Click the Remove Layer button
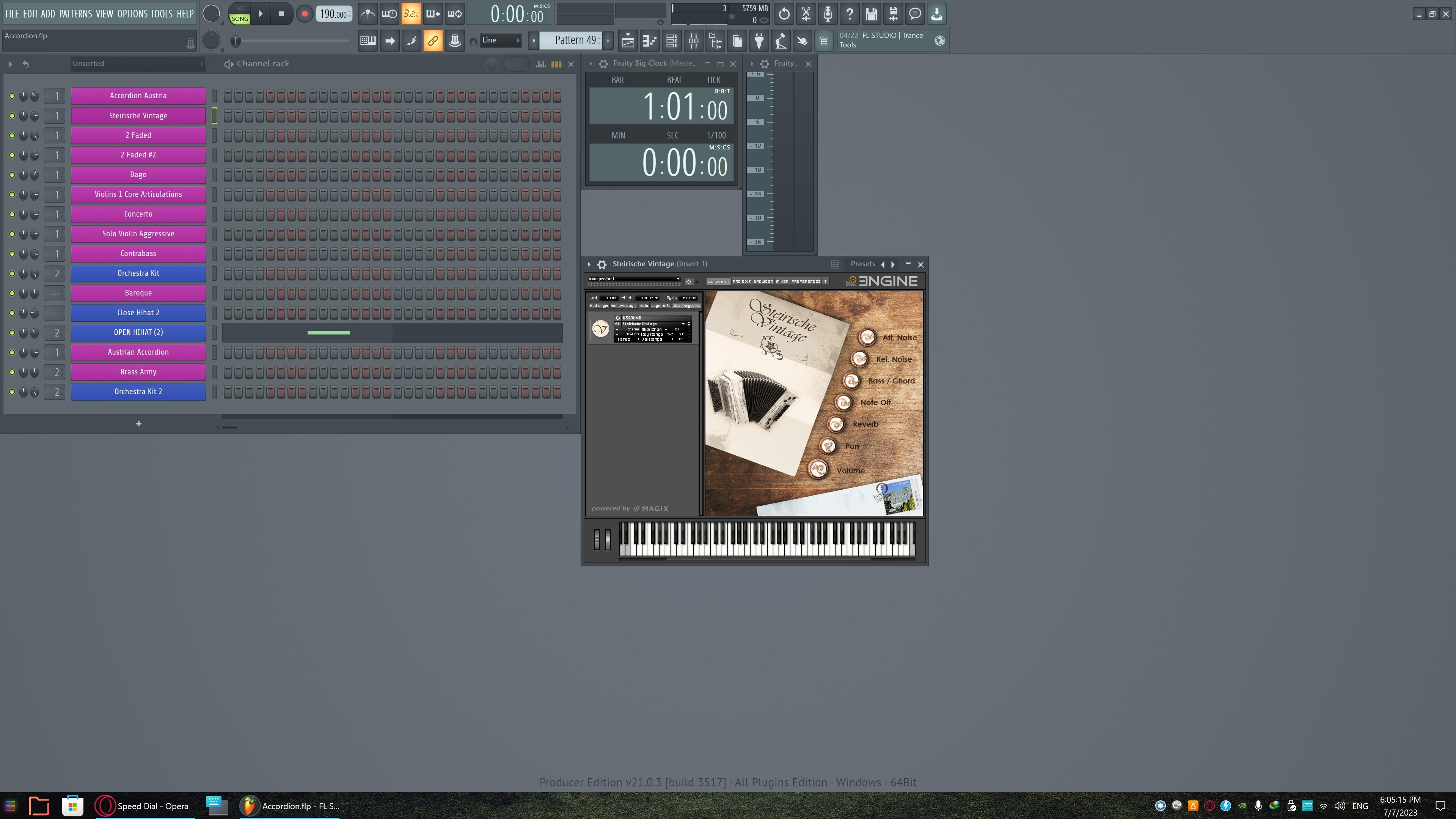 (624, 306)
